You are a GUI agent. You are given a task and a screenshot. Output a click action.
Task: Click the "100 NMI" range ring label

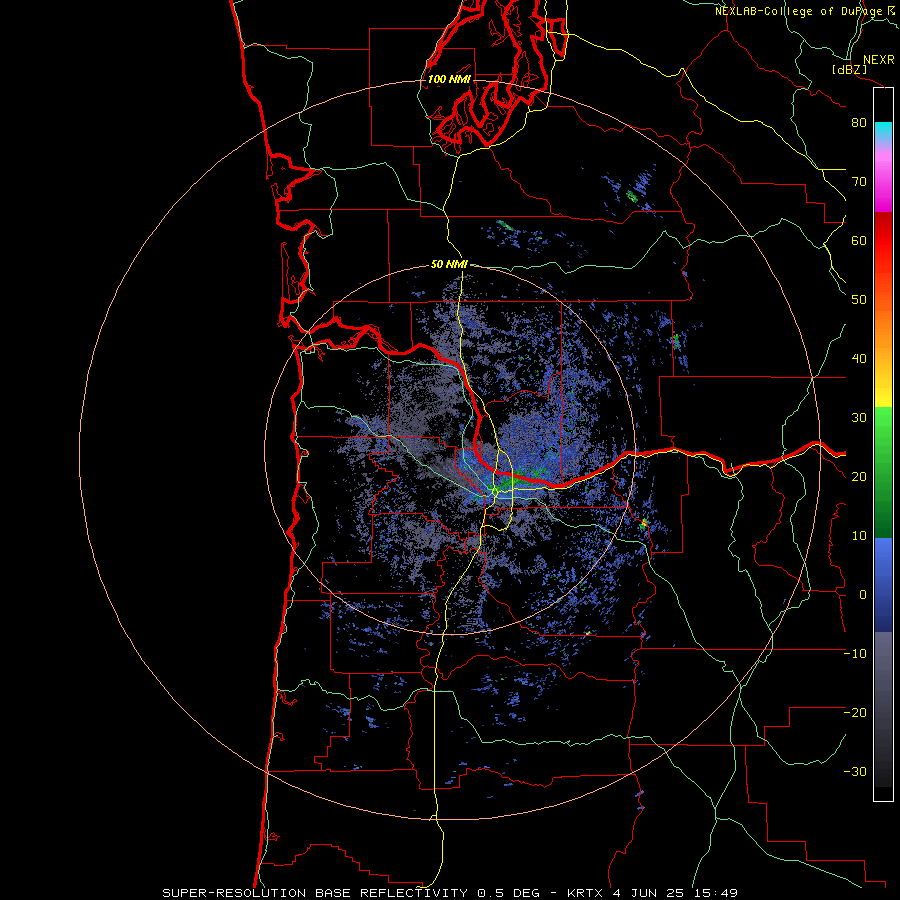pyautogui.click(x=449, y=79)
